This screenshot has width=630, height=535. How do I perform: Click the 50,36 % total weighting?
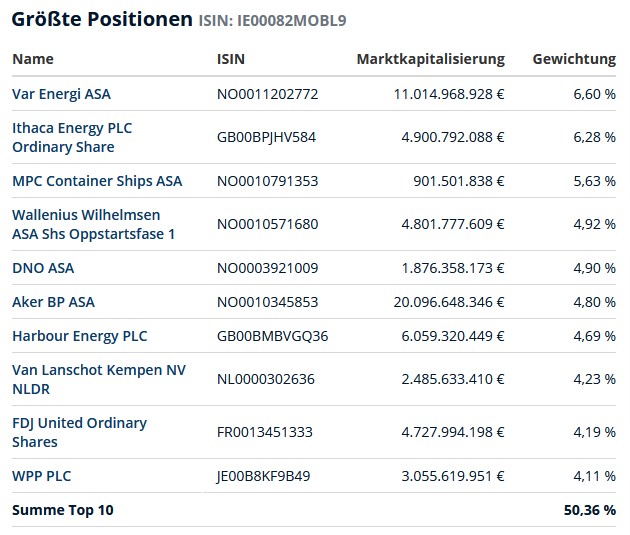(x=589, y=510)
